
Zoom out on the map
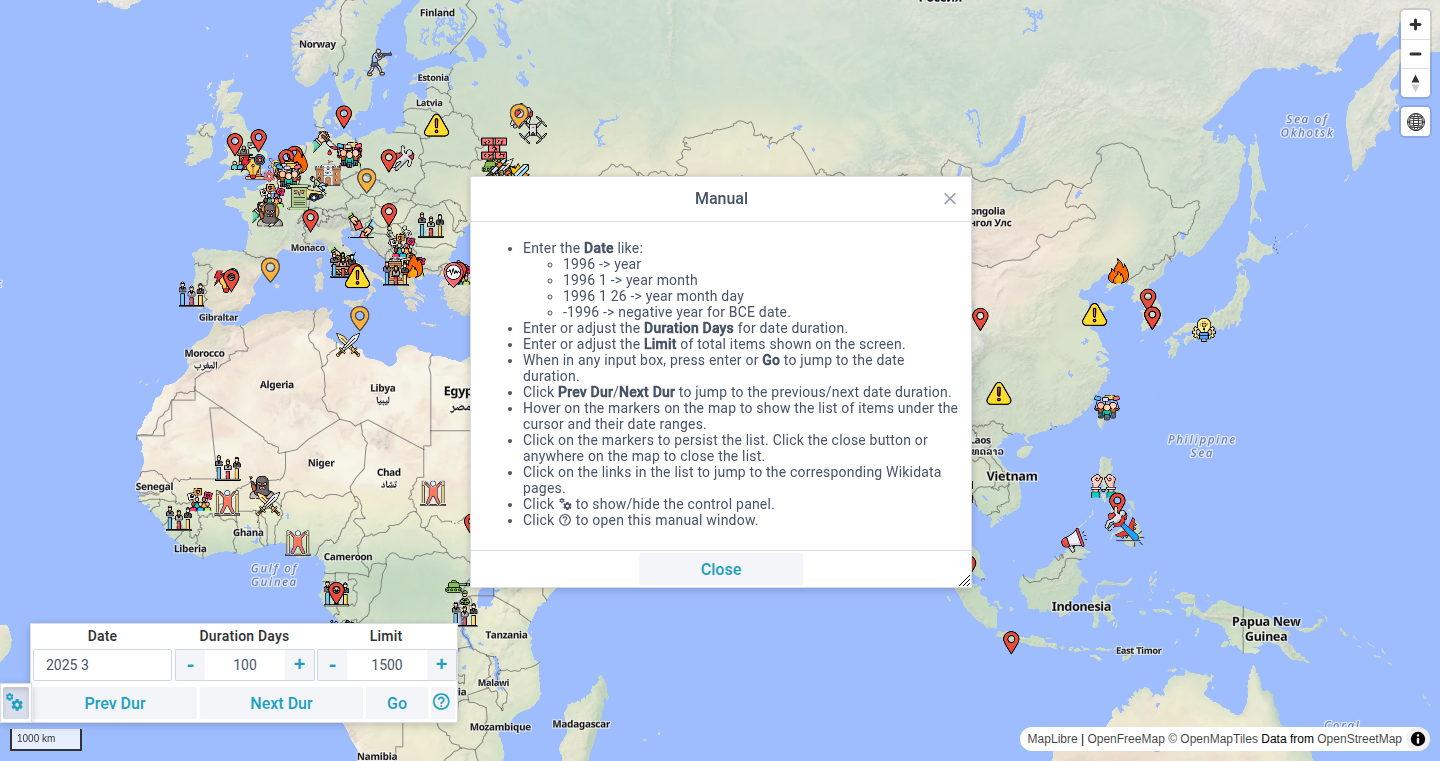1415,54
